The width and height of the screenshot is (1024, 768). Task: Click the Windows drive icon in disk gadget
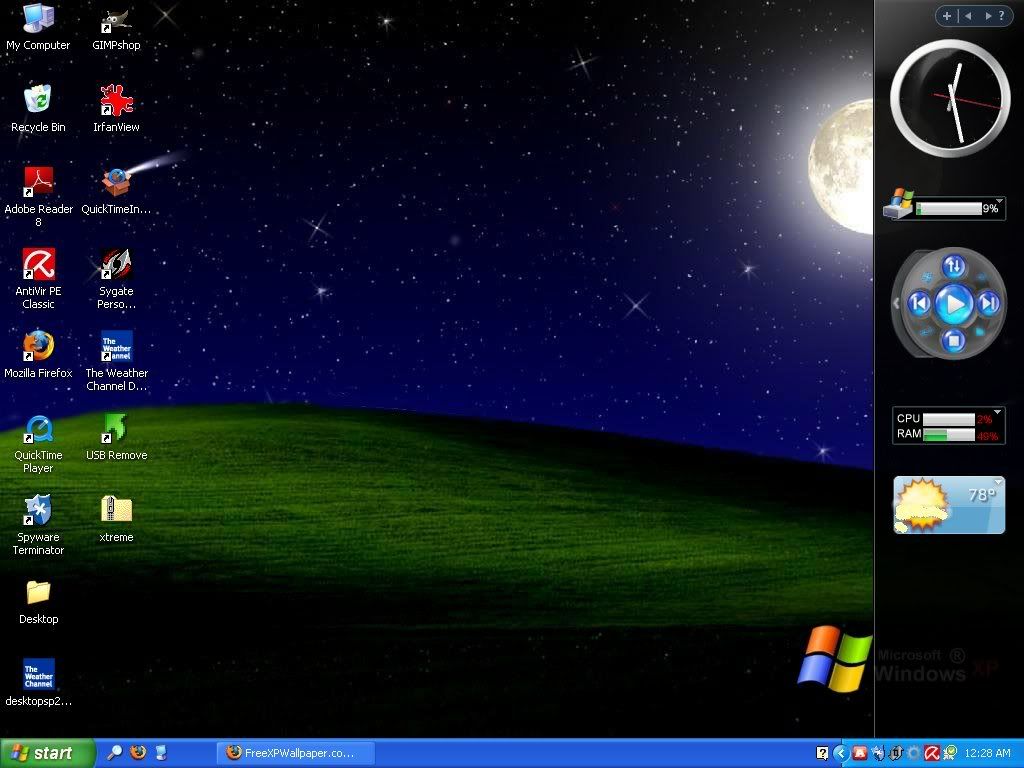pos(898,203)
